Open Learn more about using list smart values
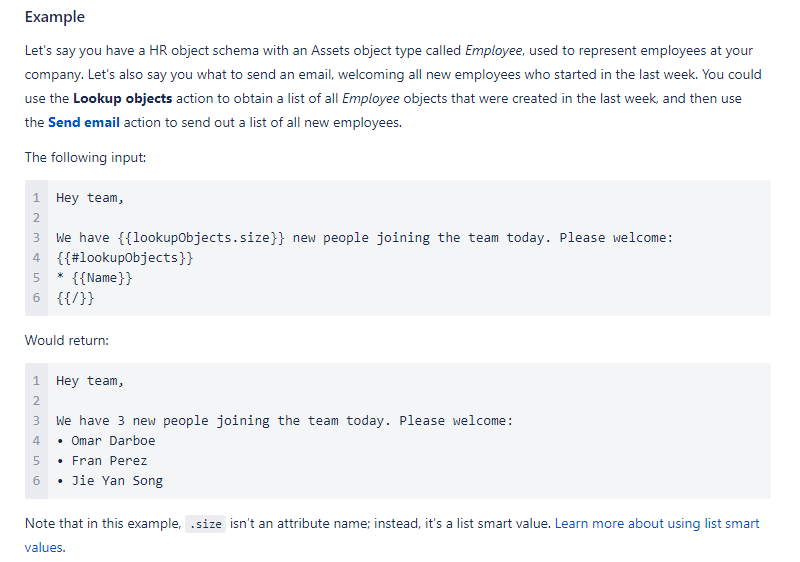This screenshot has width=800, height=562. coord(657,524)
